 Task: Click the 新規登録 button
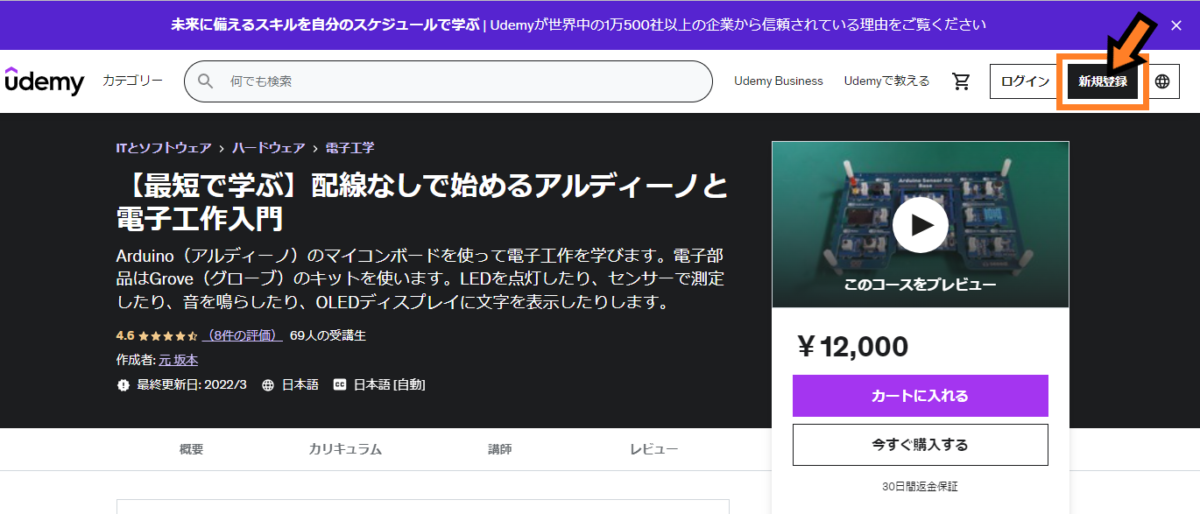click(x=1103, y=82)
